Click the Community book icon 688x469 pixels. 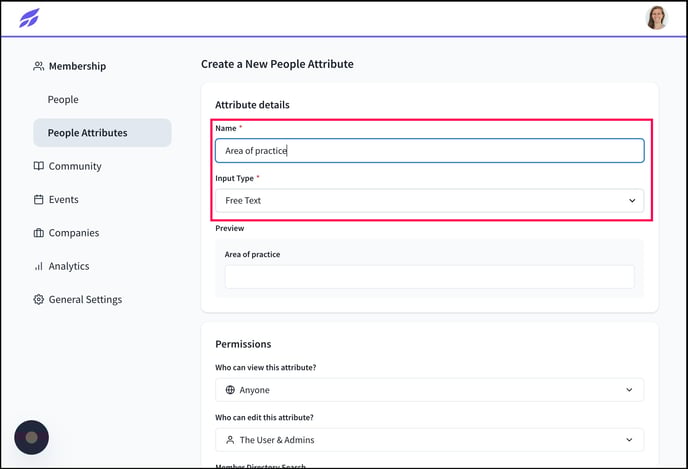(39, 166)
